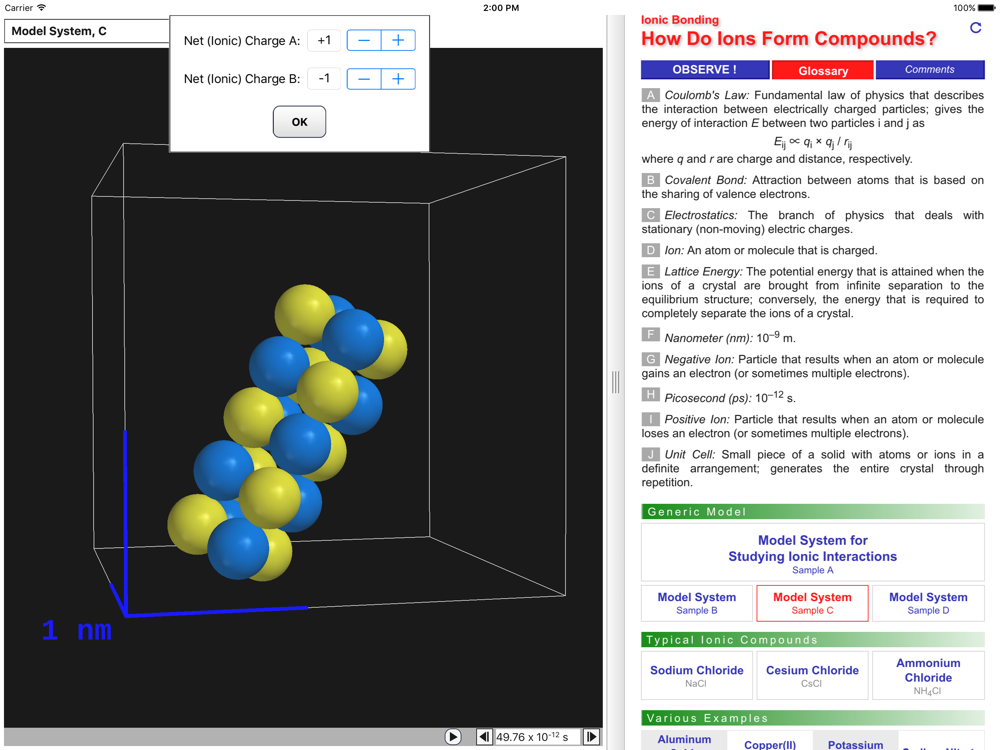Click the Typical Ionic Compounds section header
Viewport: 1000px width, 750px height.
point(812,640)
